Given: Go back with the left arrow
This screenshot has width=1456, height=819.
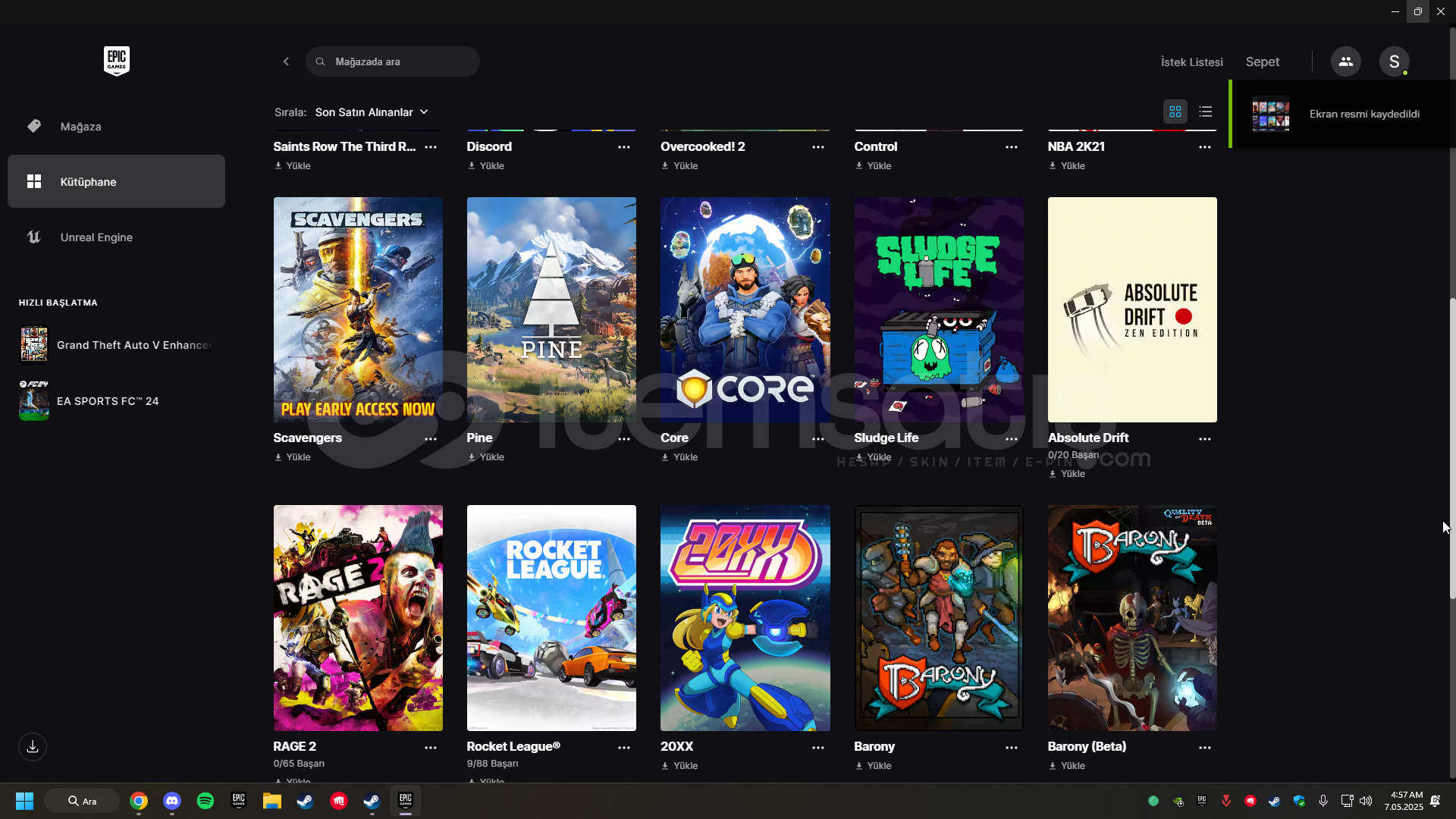Looking at the screenshot, I should pos(286,61).
